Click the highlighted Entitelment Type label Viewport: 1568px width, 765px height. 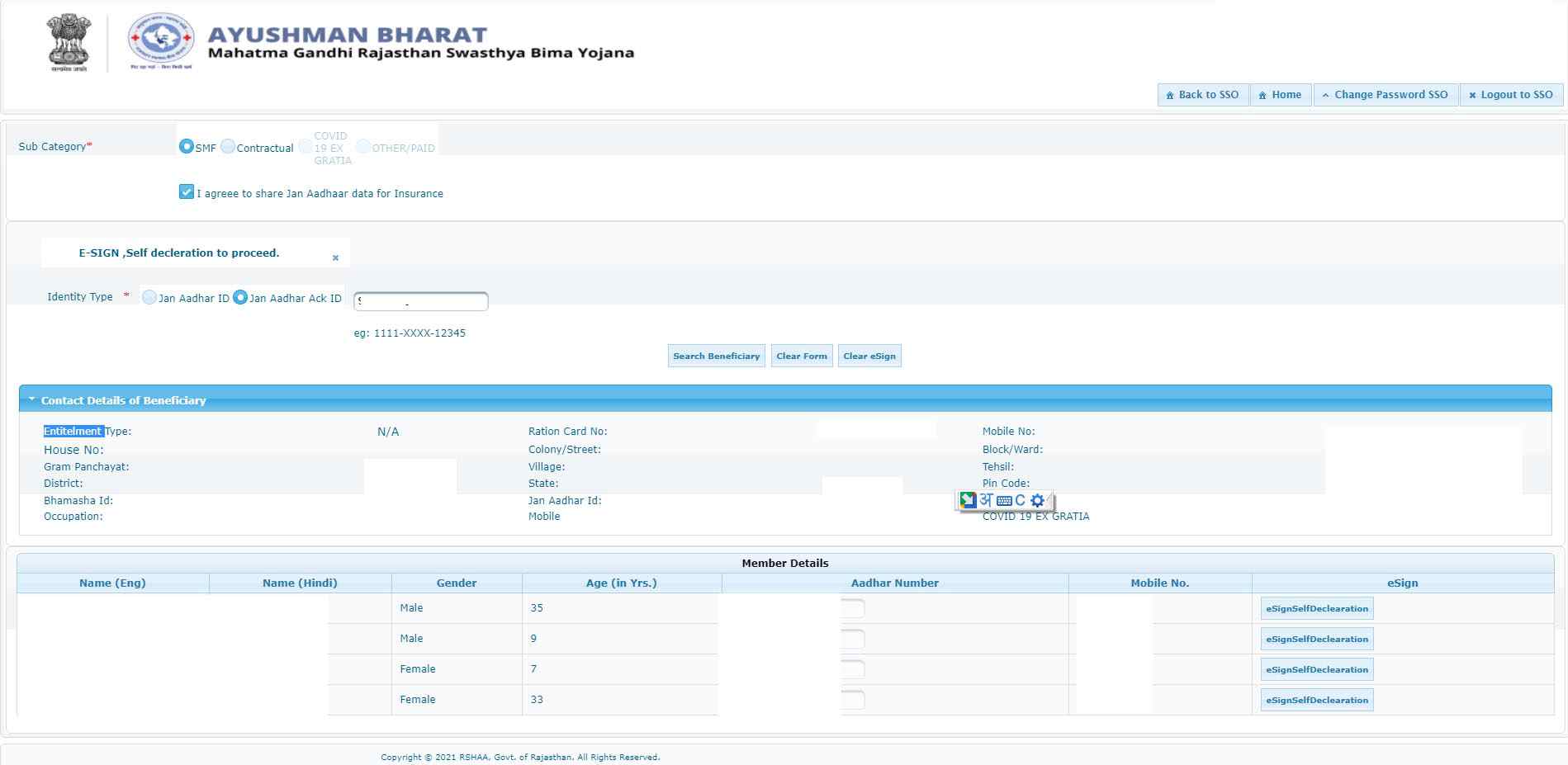coord(88,431)
